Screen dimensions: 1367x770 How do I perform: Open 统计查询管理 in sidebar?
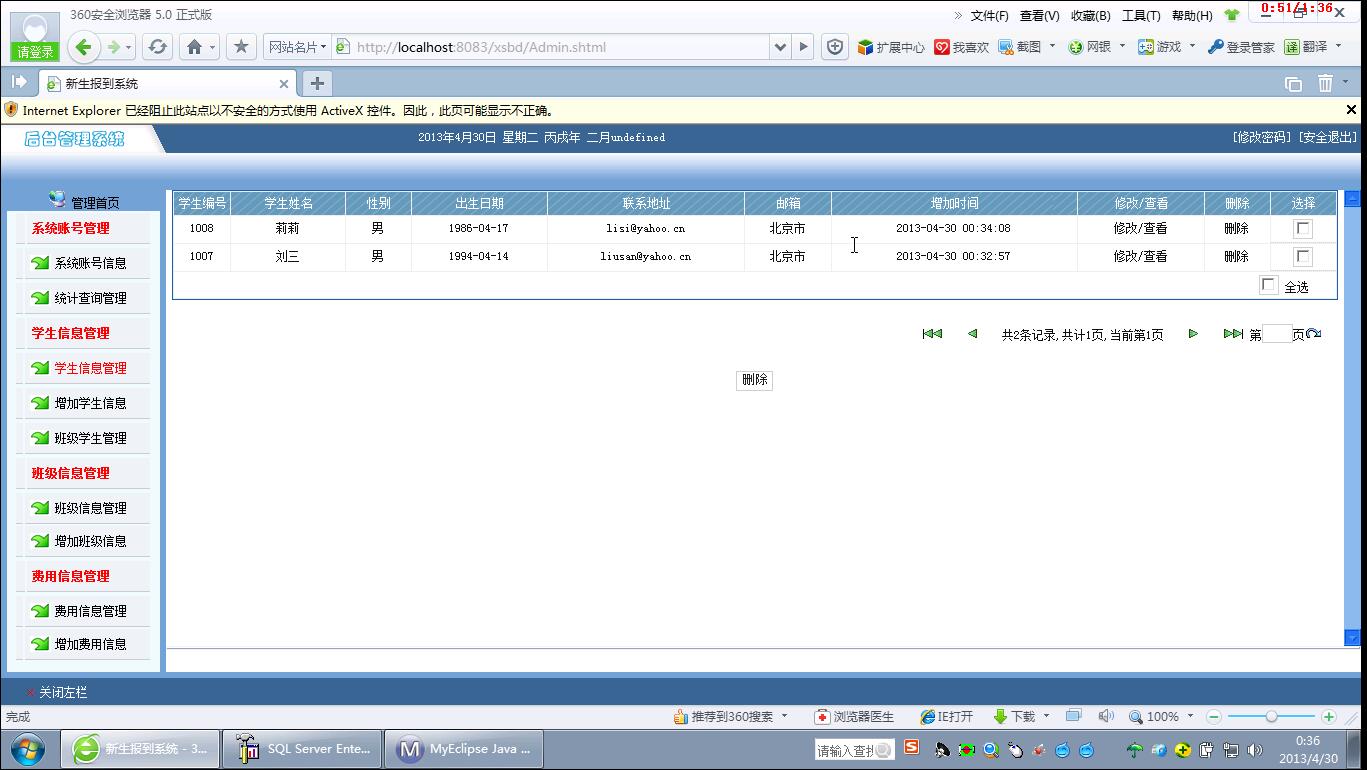90,298
